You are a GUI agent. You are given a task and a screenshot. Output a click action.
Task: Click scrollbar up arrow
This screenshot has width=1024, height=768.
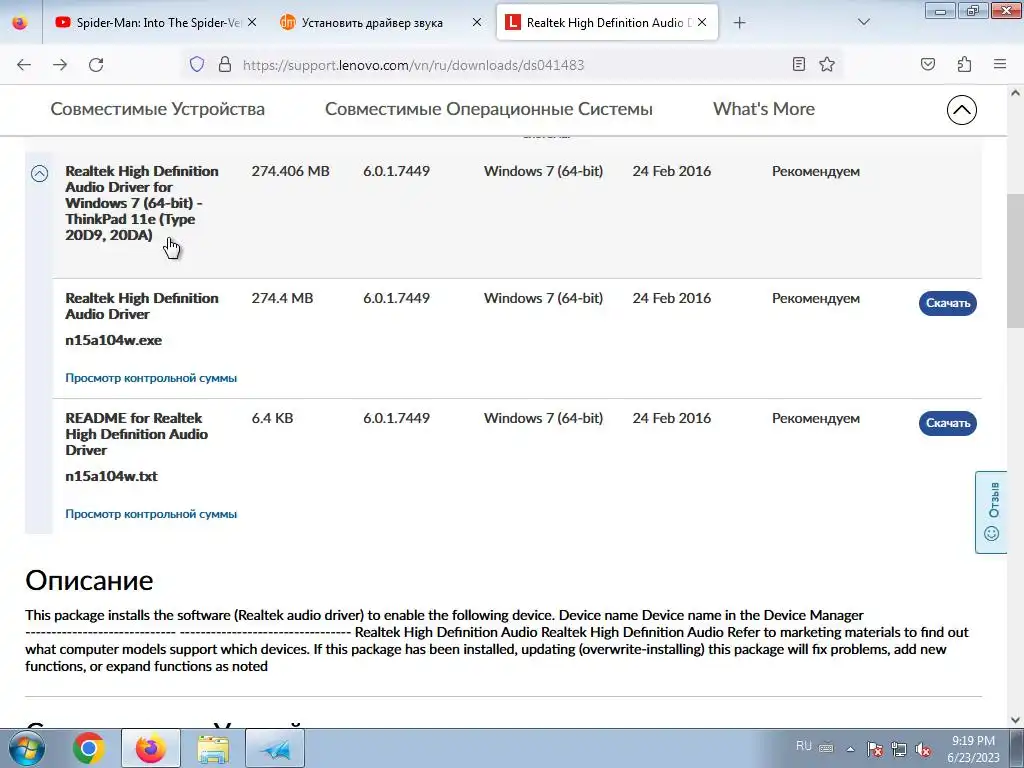pyautogui.click(x=1015, y=93)
